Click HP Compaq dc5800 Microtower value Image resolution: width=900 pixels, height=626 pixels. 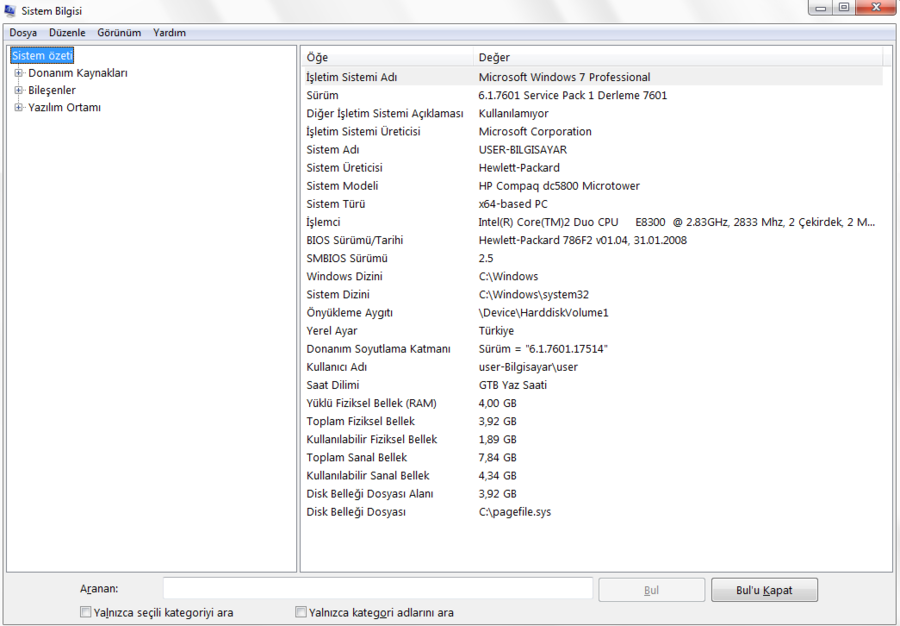click(559, 186)
